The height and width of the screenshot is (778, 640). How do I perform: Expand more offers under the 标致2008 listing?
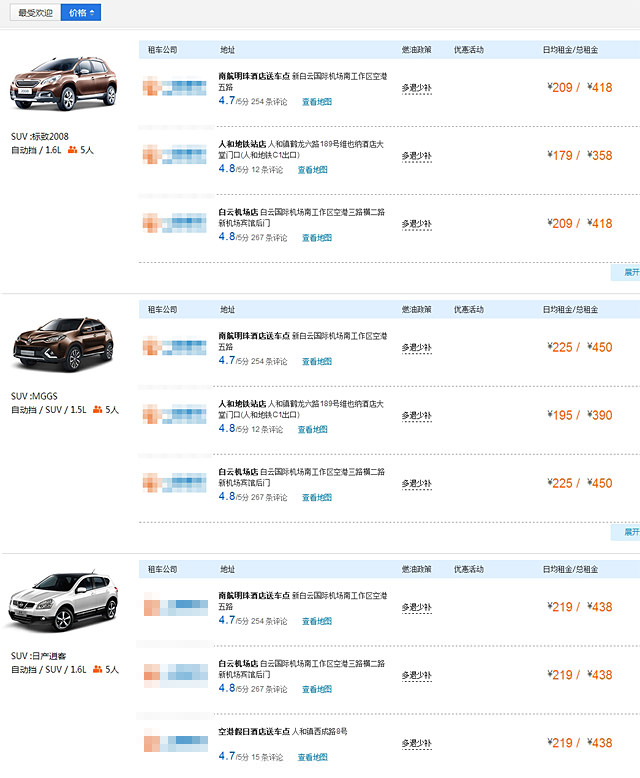tap(629, 272)
